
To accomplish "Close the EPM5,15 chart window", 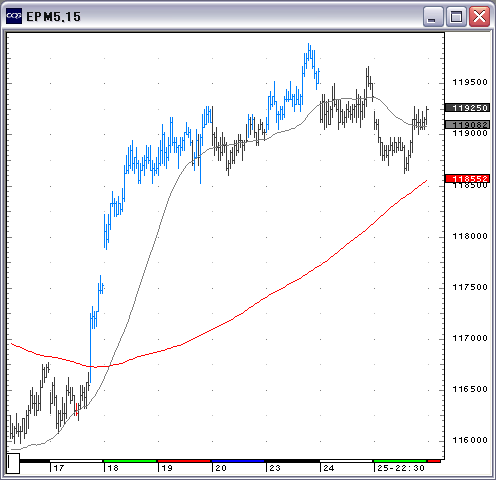I will tap(479, 16).
